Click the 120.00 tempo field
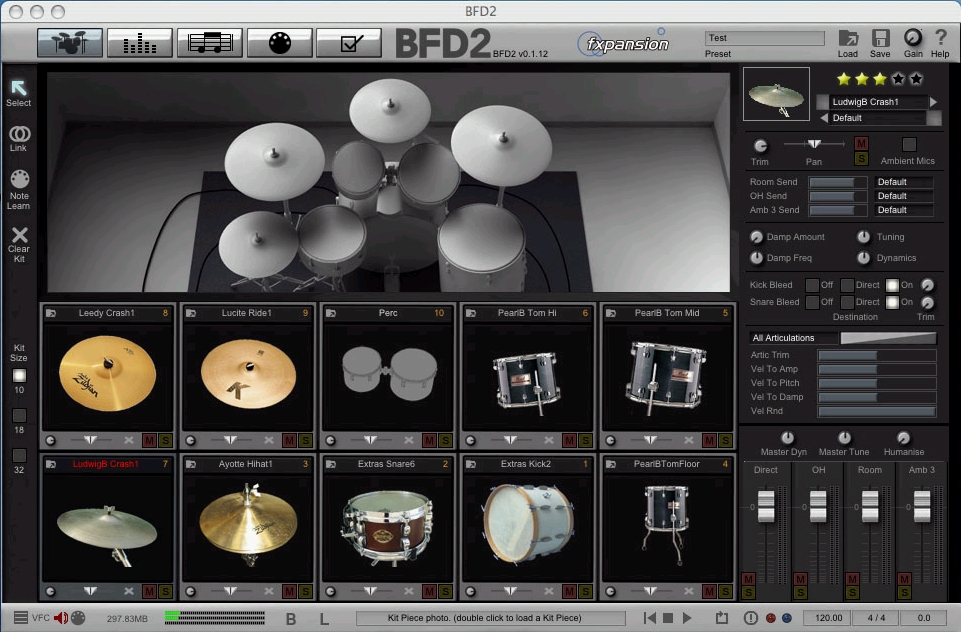961x632 pixels. point(829,618)
